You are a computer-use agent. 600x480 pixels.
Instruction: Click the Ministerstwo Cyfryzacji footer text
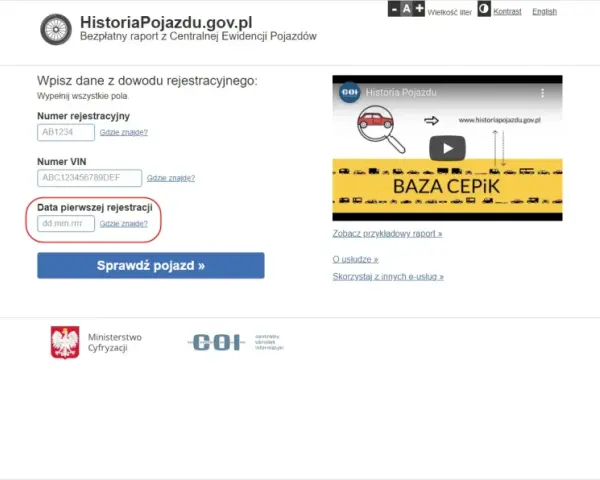coord(115,343)
